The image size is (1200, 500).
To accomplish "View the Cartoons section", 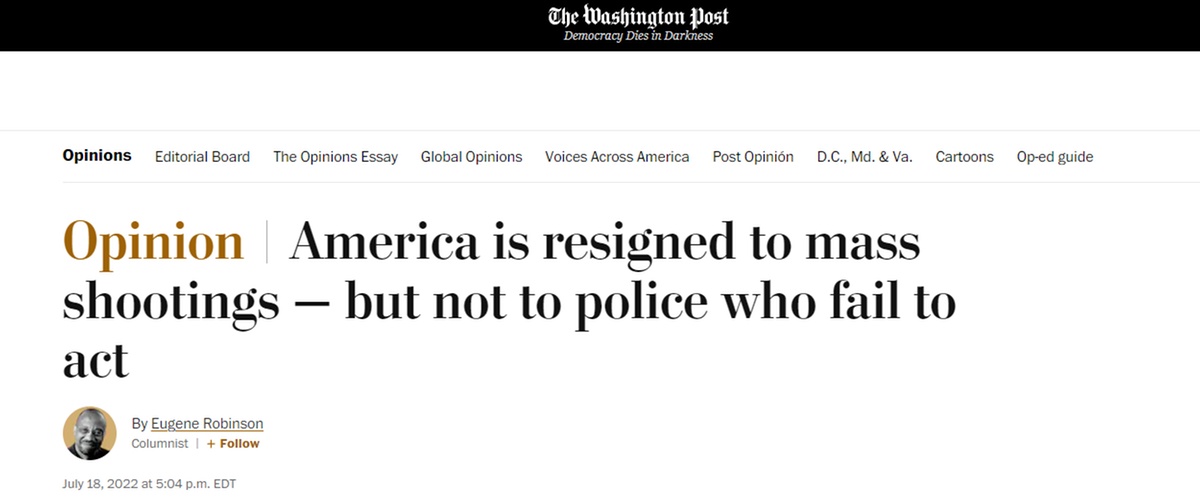I will (964, 157).
